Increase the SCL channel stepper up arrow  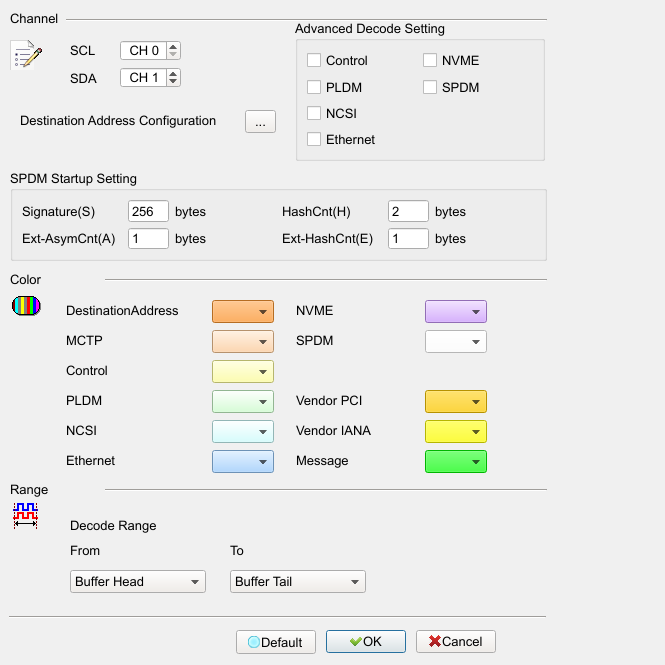173,47
